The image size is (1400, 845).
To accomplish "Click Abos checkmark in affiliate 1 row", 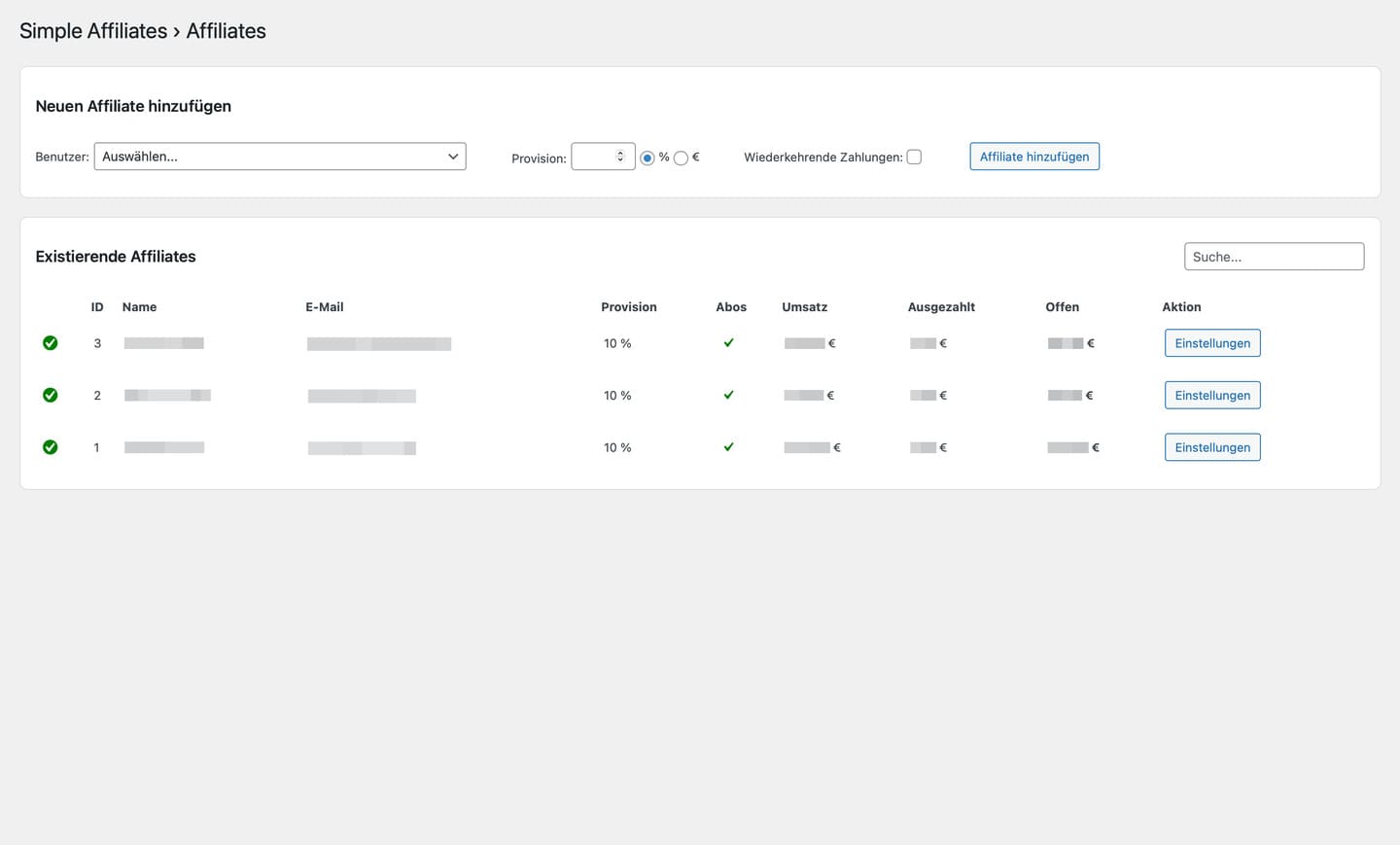I will point(728,447).
